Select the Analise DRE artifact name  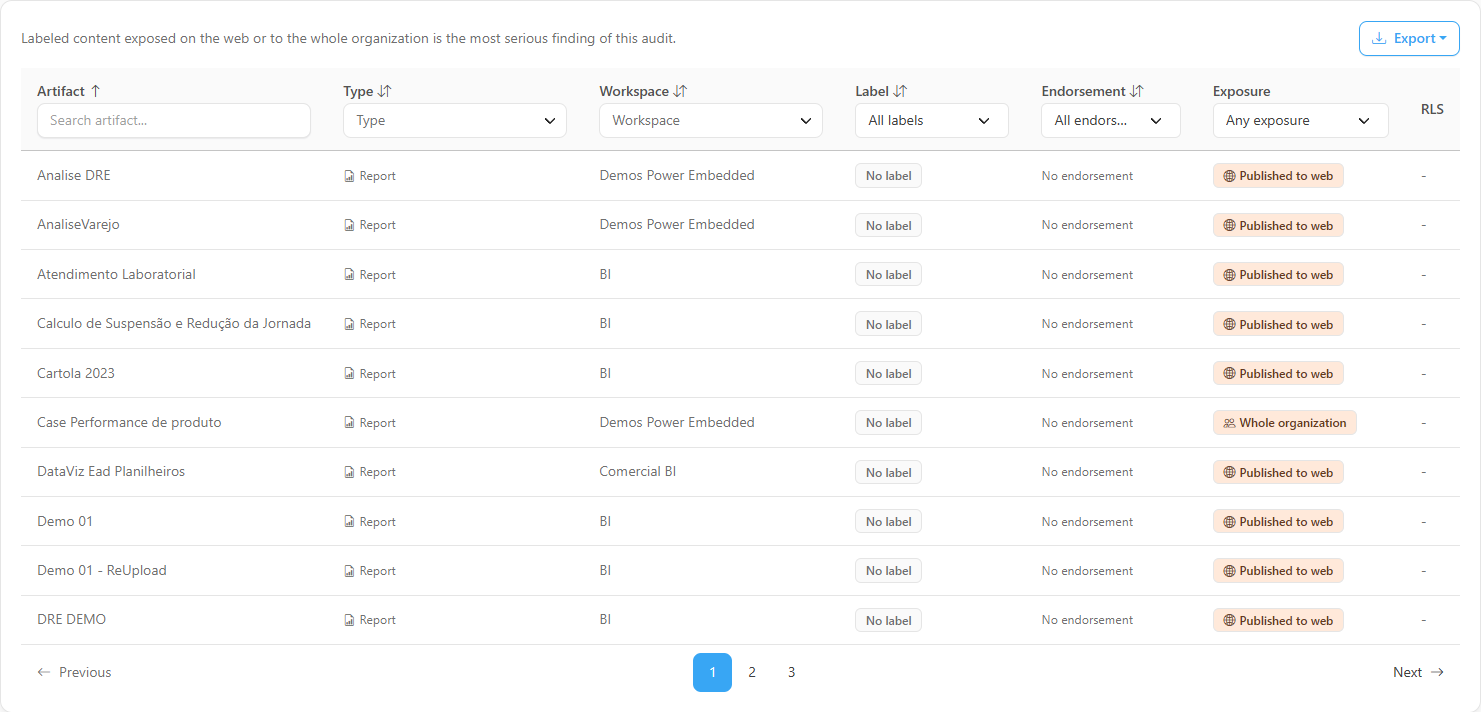click(74, 176)
